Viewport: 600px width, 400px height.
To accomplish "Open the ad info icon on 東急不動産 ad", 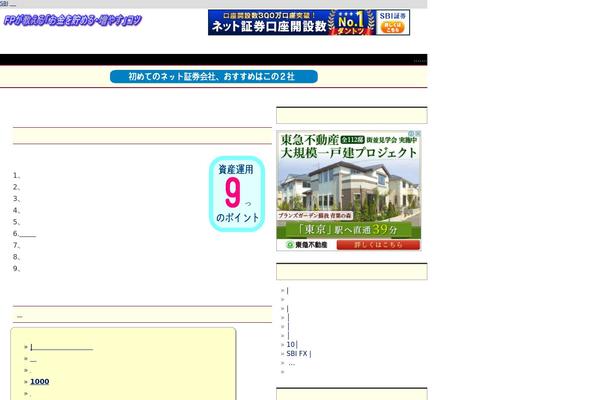I will tap(411, 134).
